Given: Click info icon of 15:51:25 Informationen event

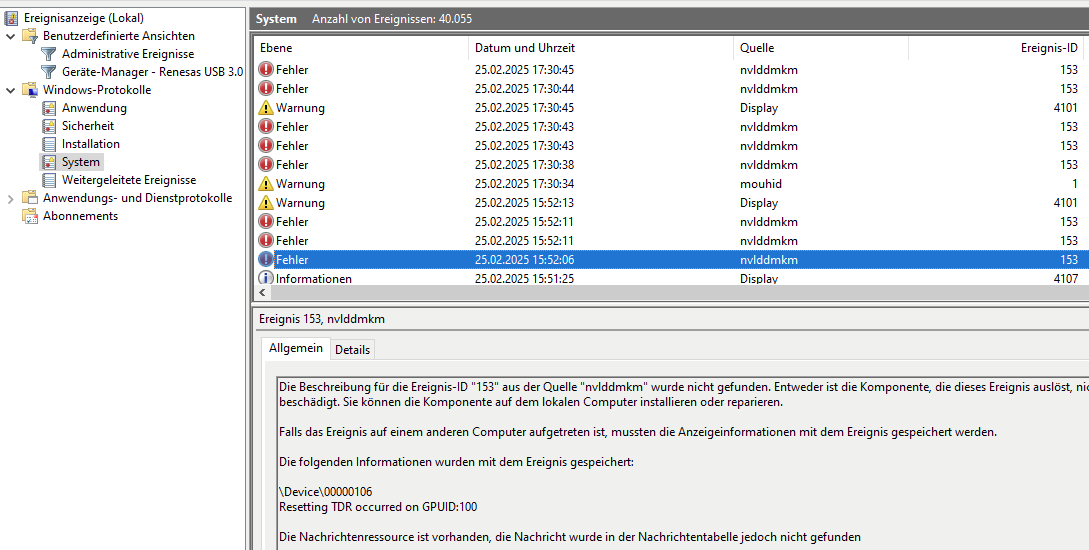Looking at the screenshot, I should 266,278.
